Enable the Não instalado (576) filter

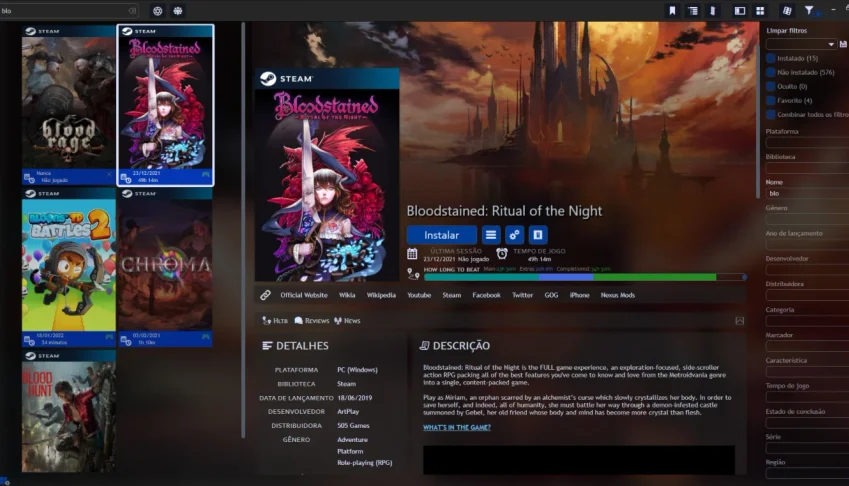point(771,73)
